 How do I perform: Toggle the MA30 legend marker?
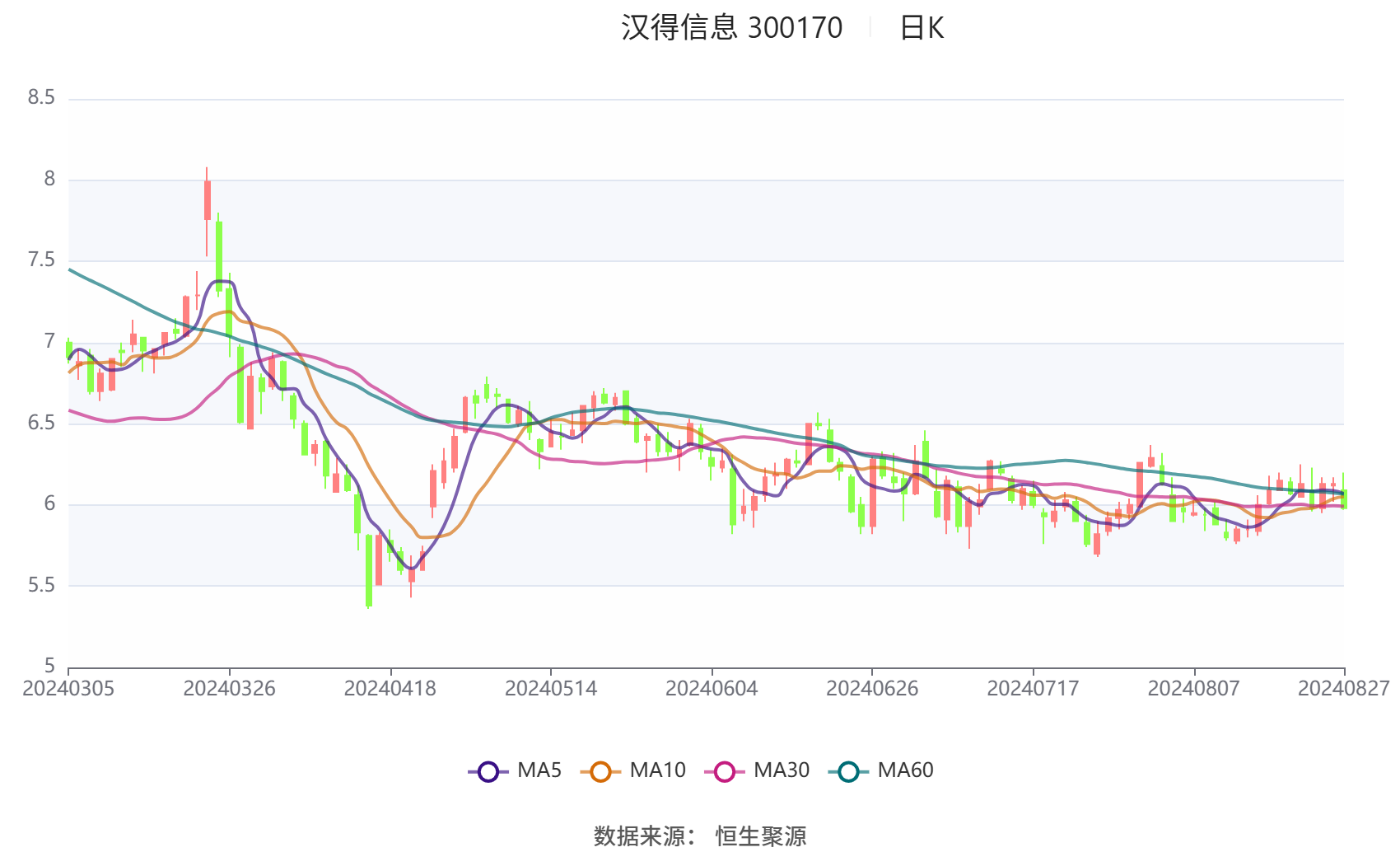725,772
